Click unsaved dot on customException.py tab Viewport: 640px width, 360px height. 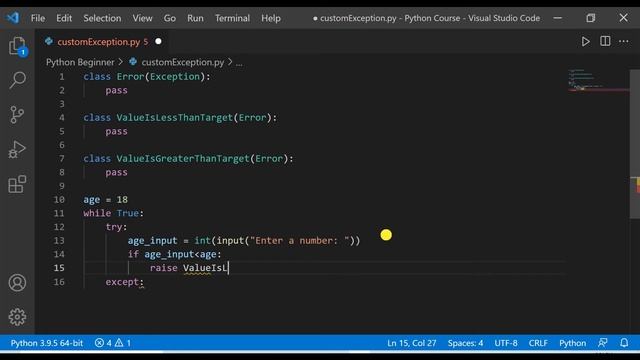158,41
